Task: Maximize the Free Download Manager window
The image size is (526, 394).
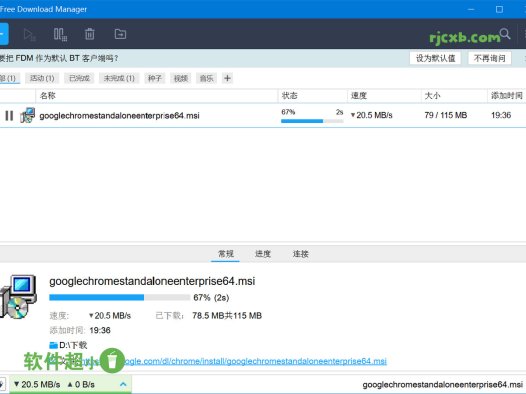Action: [x=499, y=9]
